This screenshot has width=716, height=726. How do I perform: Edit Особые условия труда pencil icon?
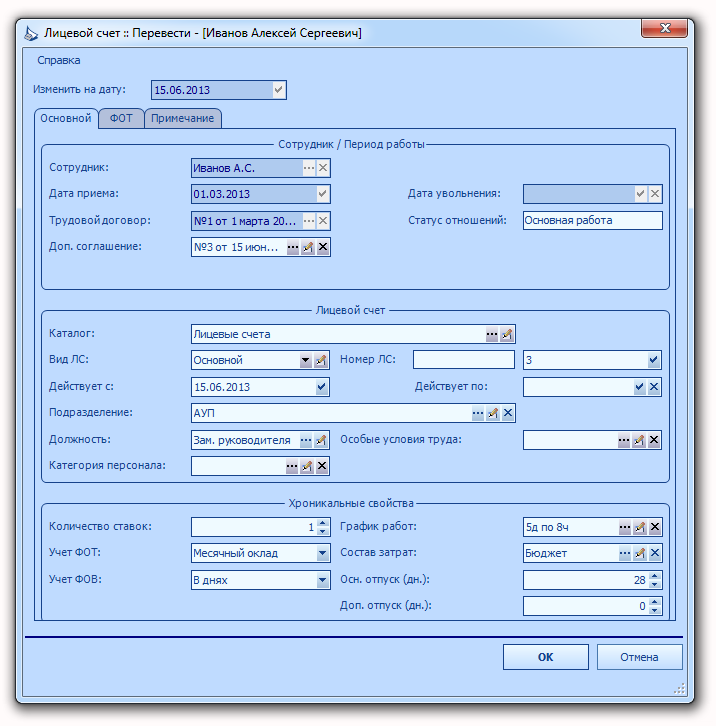coord(639,440)
